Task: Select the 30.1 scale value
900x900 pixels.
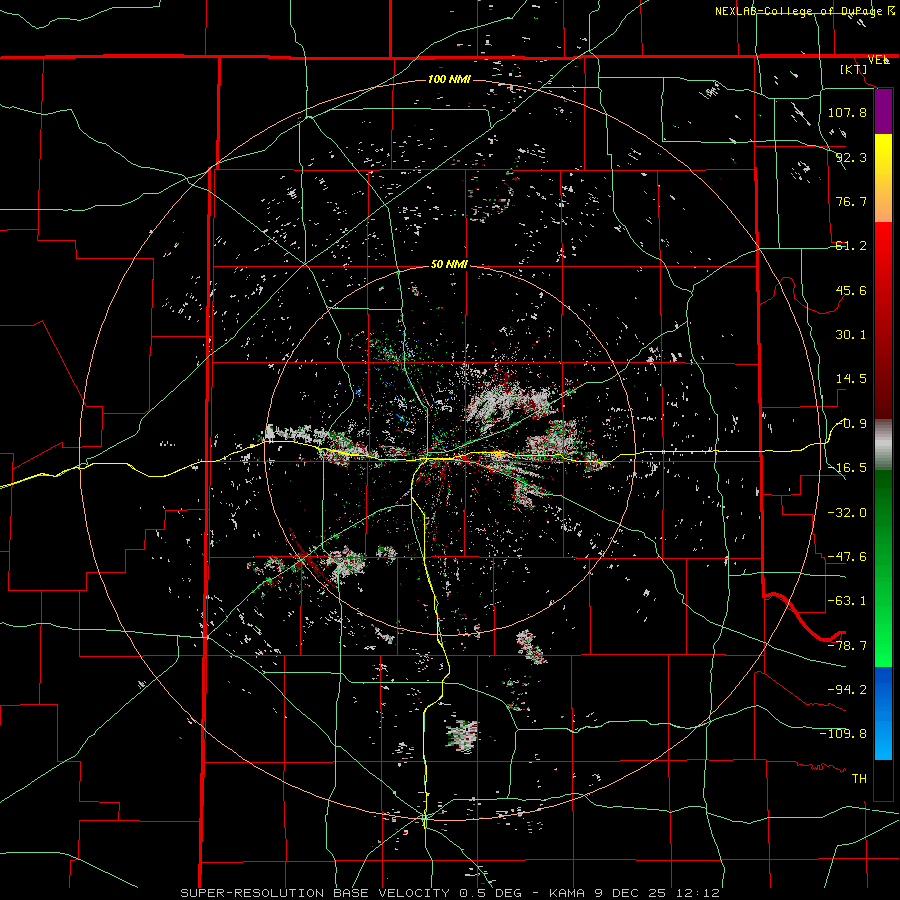Action: click(x=851, y=335)
